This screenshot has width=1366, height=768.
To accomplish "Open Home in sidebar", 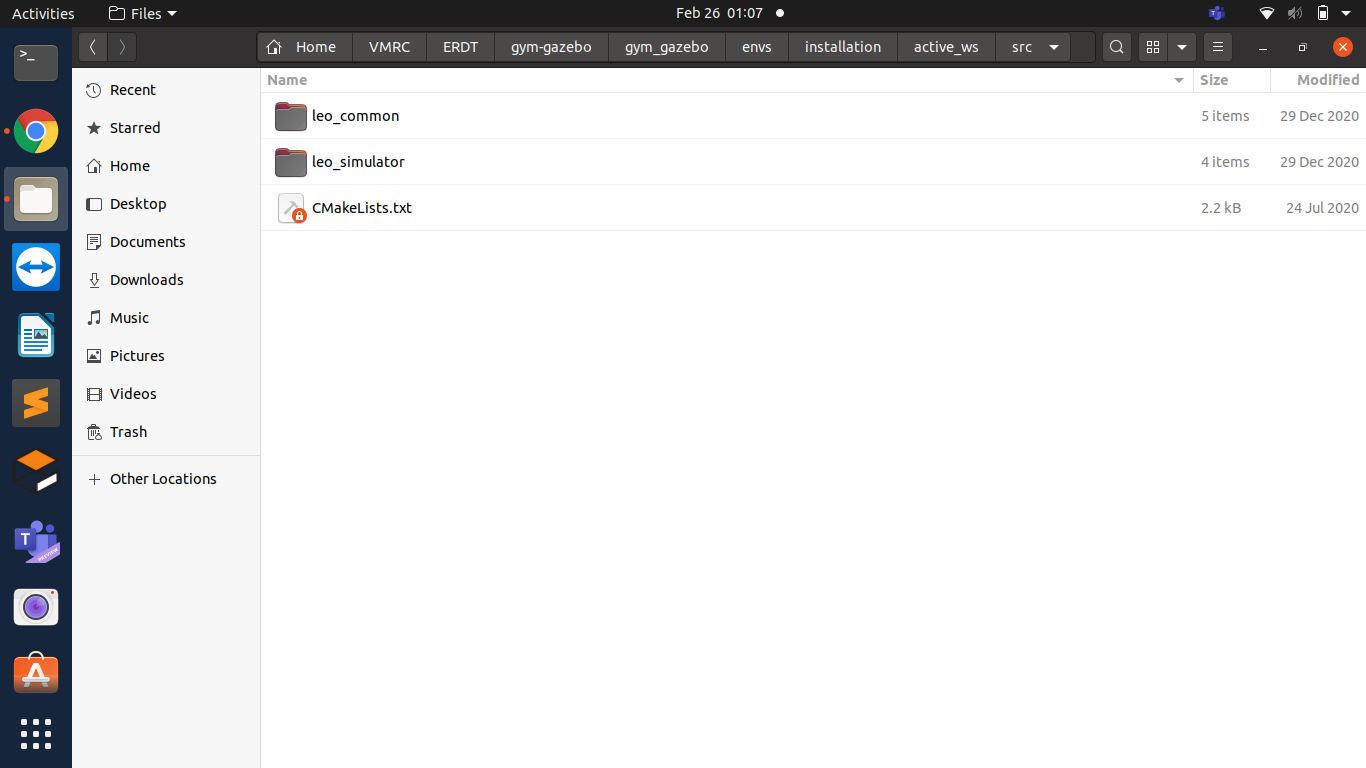I will [166, 166].
